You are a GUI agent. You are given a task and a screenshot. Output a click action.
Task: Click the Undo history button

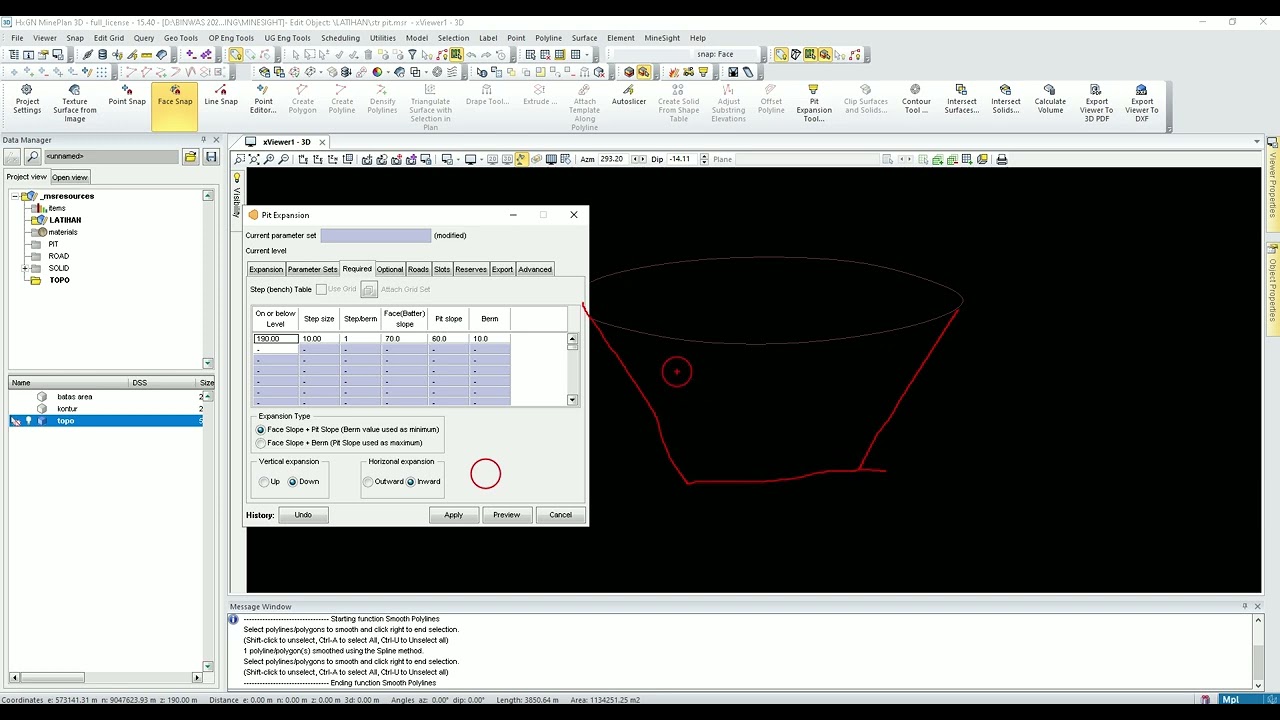303,515
